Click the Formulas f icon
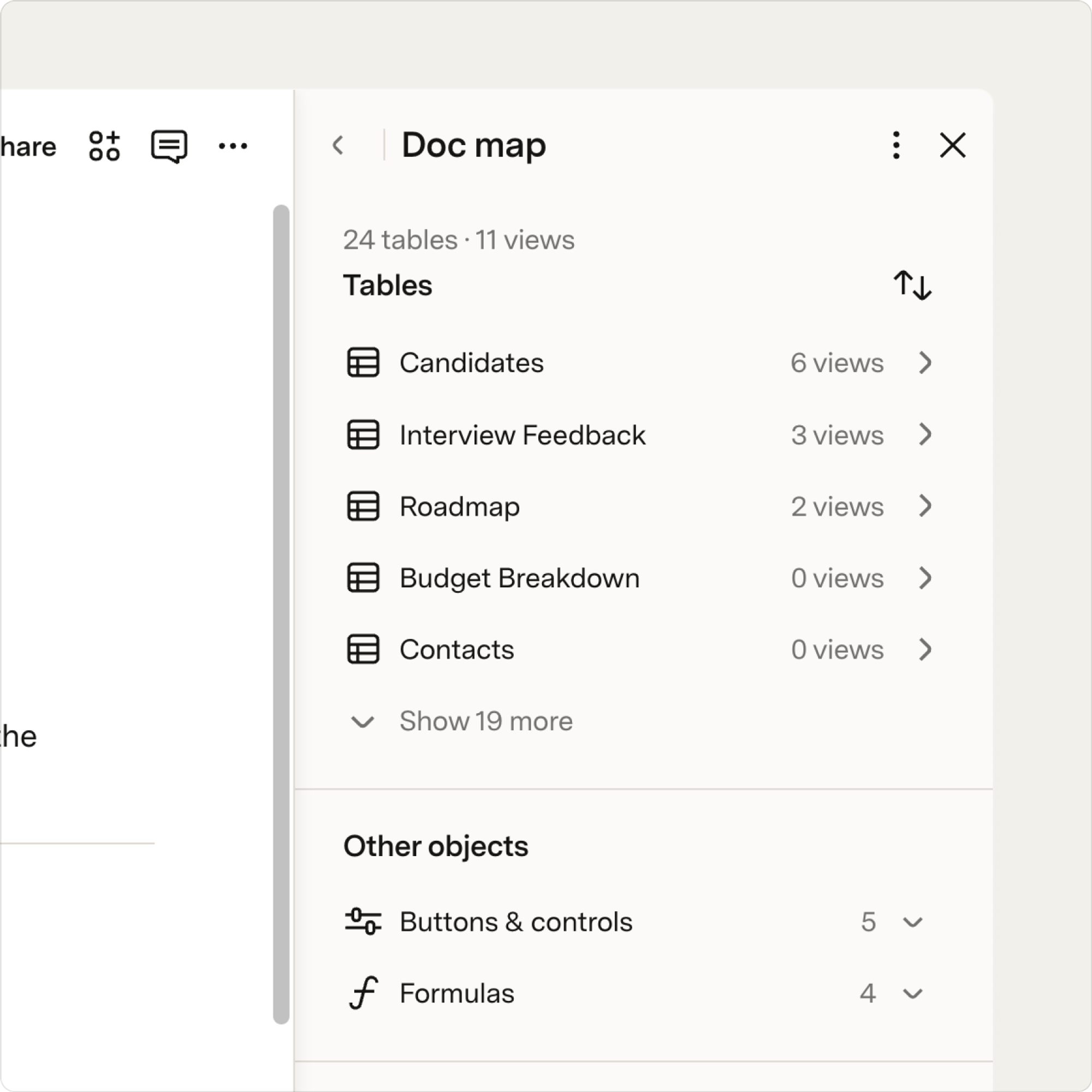This screenshot has height=1092, width=1092. point(363,993)
